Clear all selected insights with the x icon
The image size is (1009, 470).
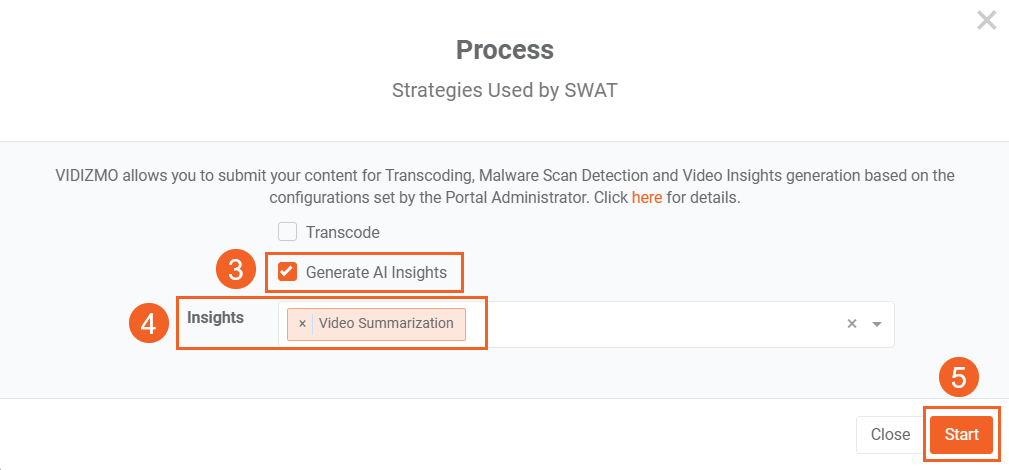852,324
